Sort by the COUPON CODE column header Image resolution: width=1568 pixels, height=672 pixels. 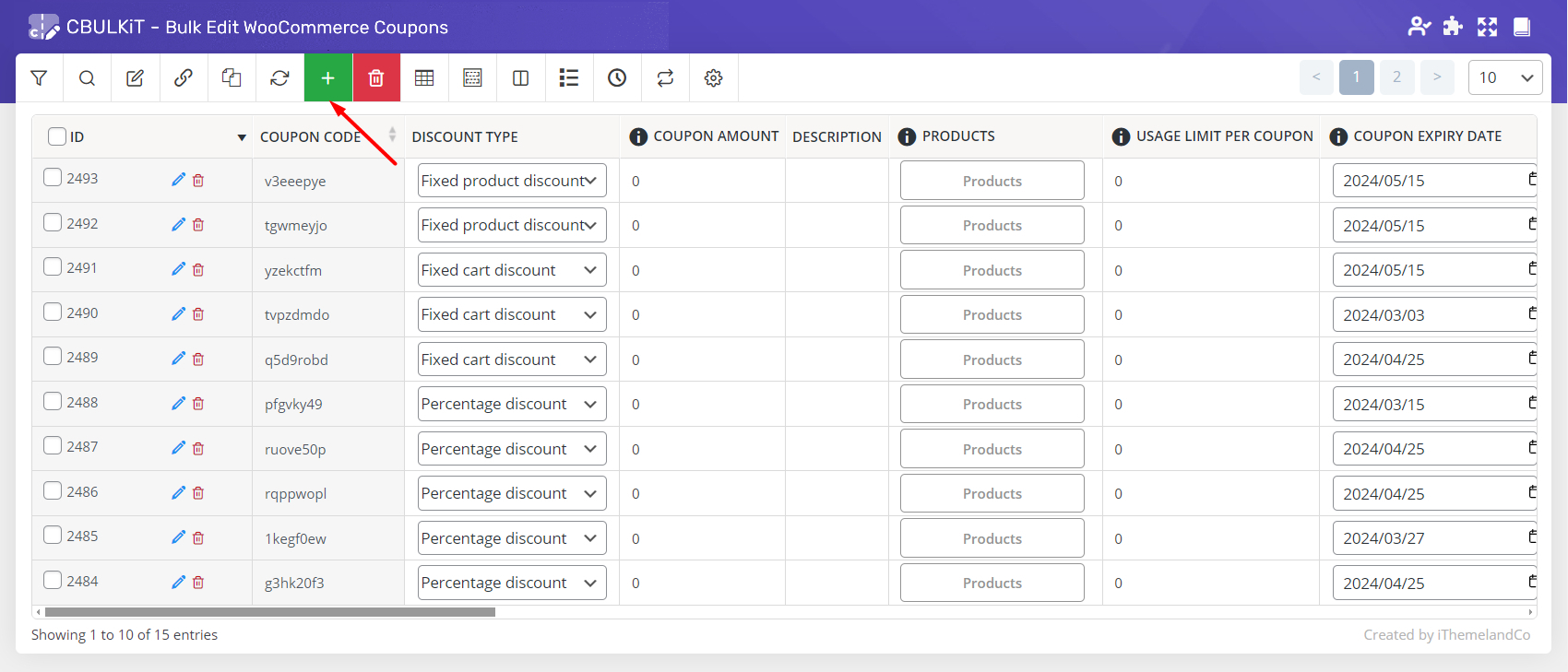(311, 136)
